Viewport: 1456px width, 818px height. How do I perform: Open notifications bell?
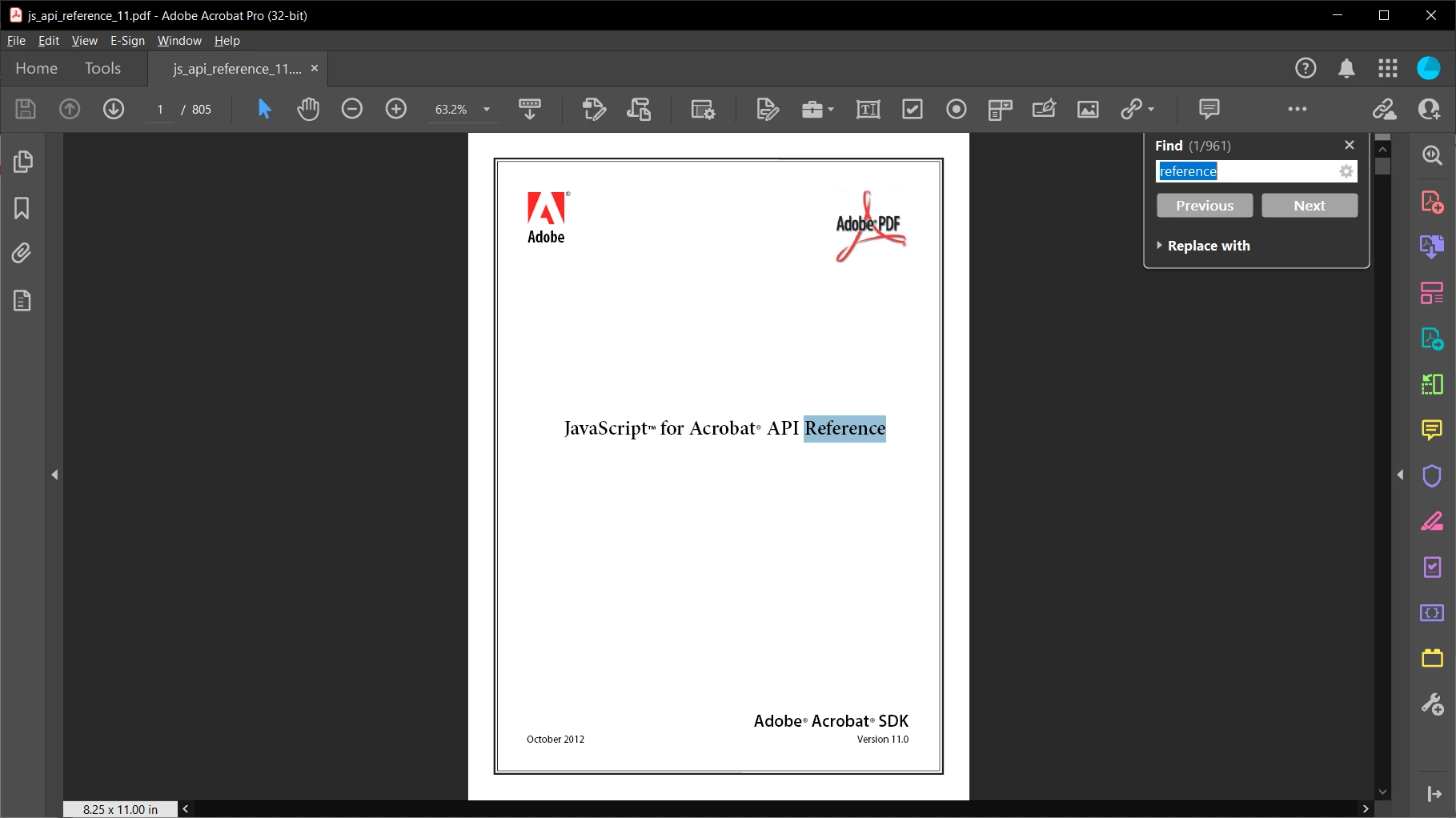tap(1347, 69)
